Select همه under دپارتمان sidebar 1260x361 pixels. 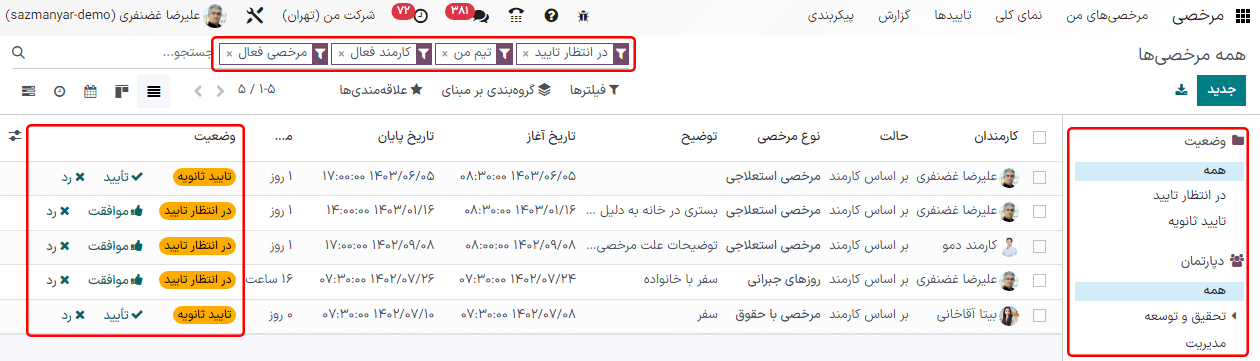click(x=1160, y=291)
